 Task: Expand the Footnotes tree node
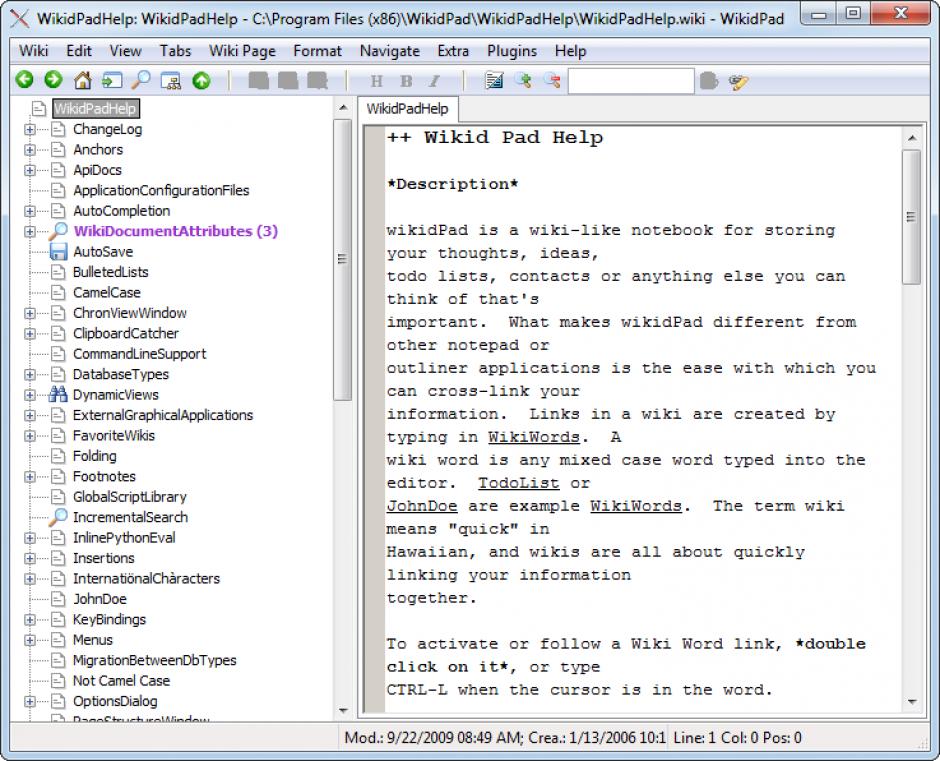point(30,476)
